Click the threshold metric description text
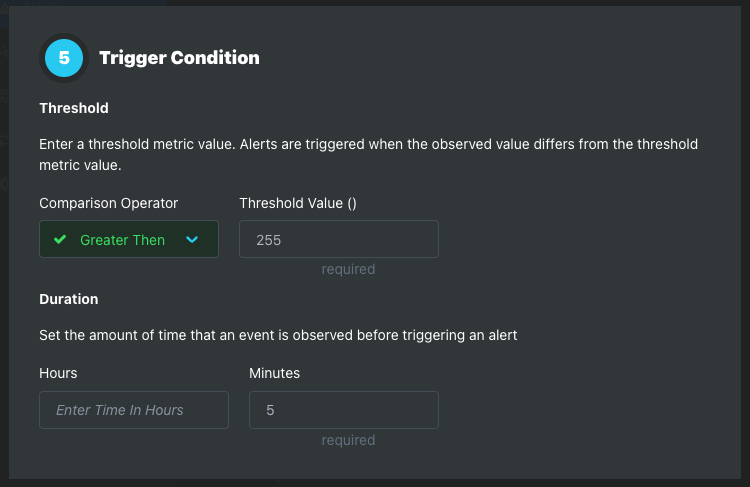The image size is (750, 487). (368, 155)
